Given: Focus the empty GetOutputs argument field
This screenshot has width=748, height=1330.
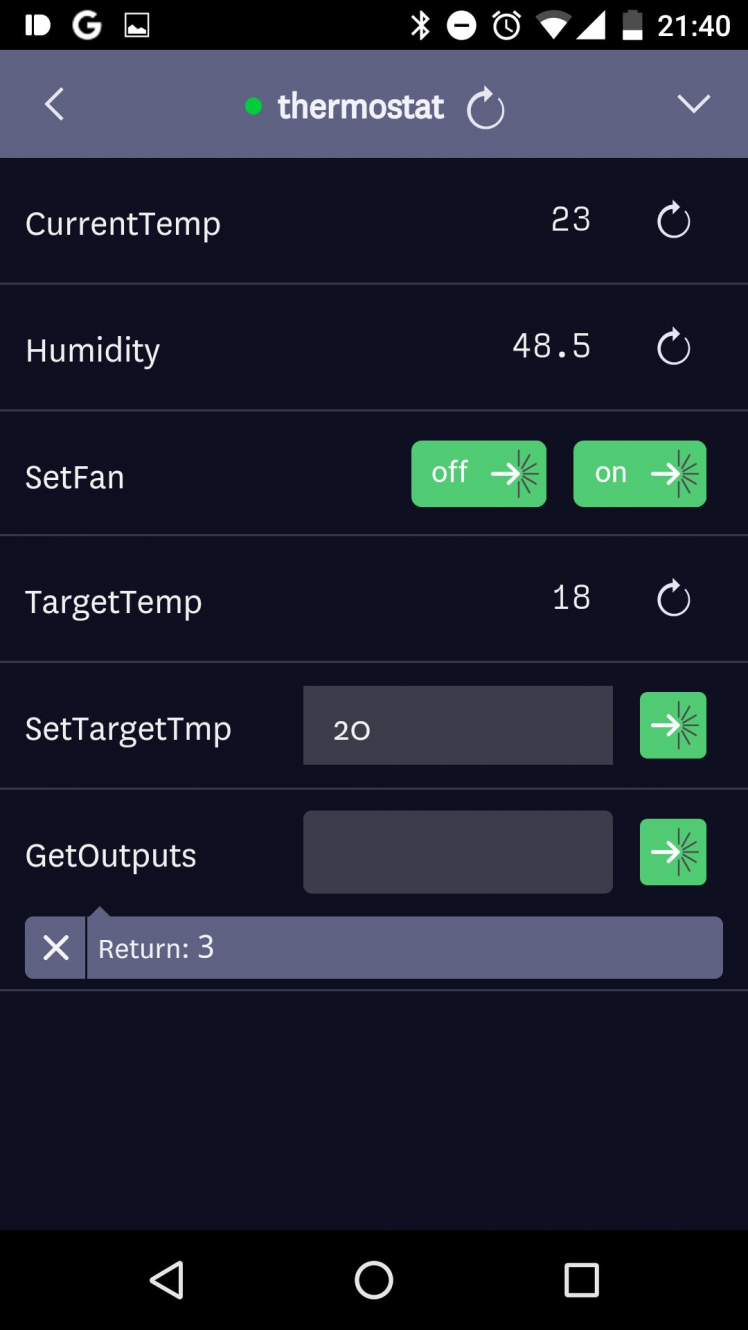Looking at the screenshot, I should click(x=458, y=852).
